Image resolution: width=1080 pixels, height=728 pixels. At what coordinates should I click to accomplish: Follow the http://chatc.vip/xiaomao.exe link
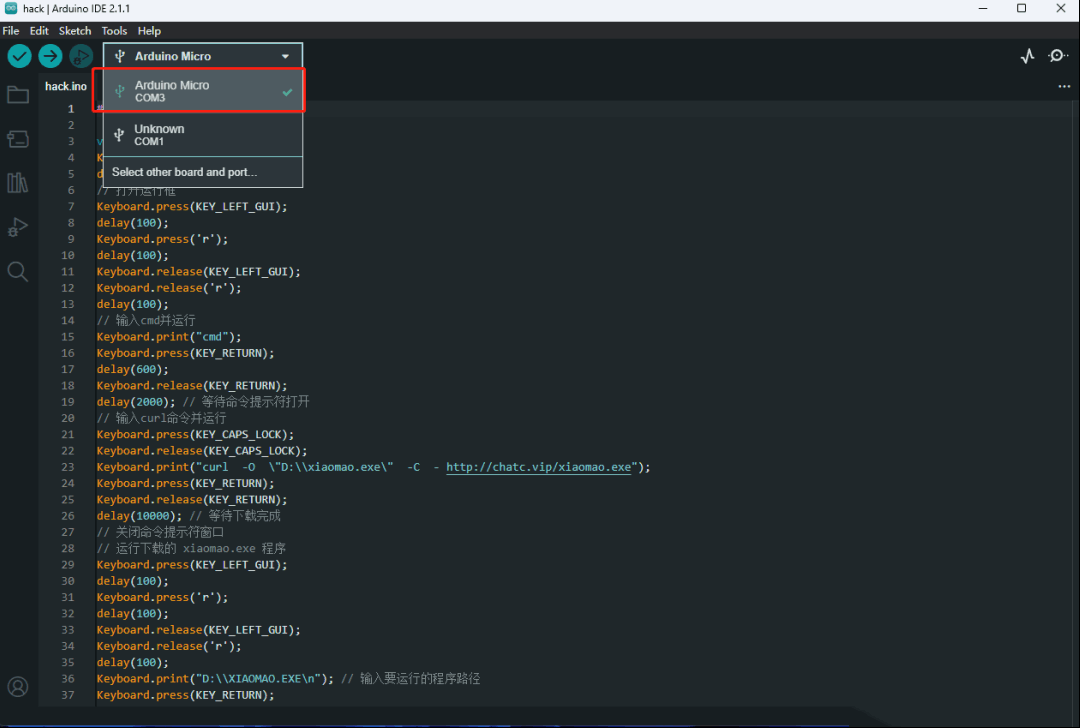point(539,467)
